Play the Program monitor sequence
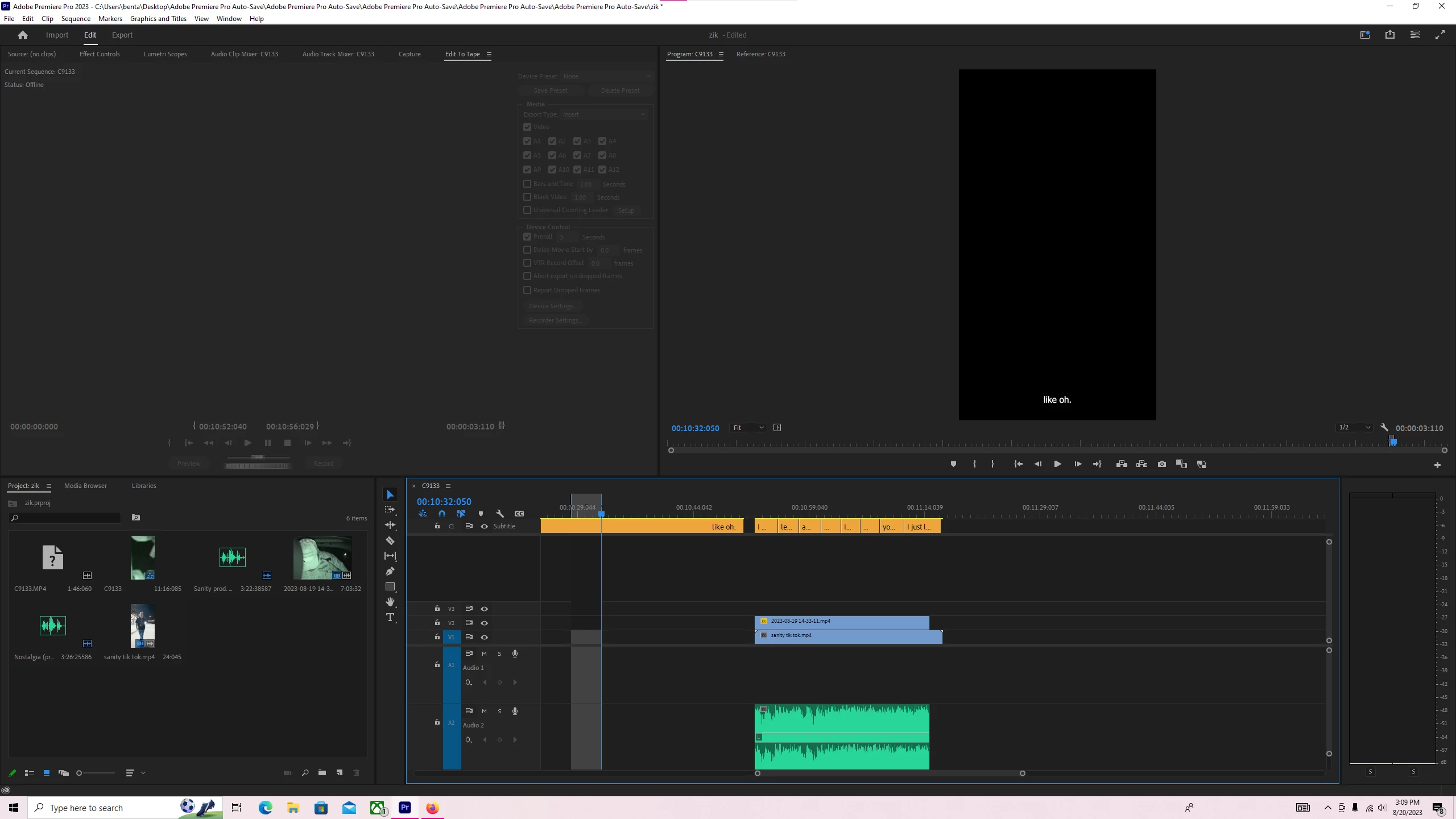 pos(1057,464)
